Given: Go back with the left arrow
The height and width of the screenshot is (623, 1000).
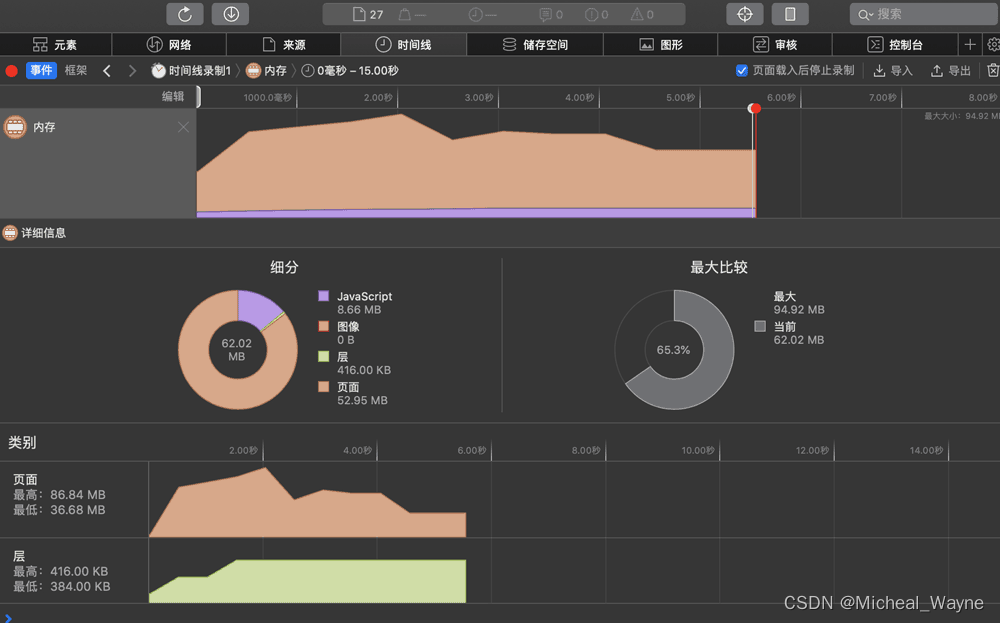Looking at the screenshot, I should (x=107, y=71).
